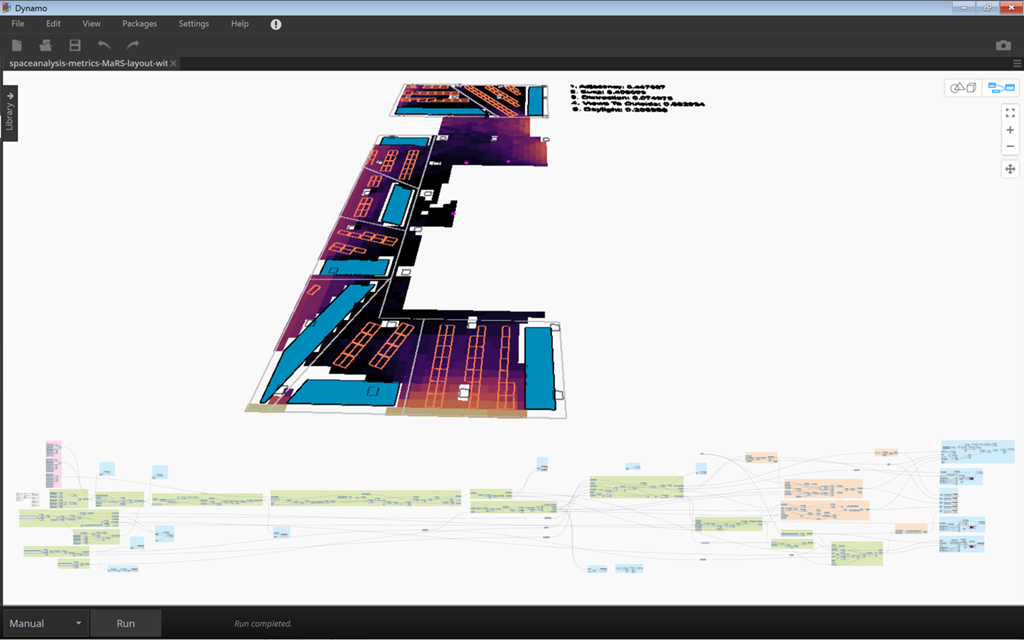Viewport: 1024px width, 640px height.
Task: Open the Manual run type dropdown
Action: [45, 623]
